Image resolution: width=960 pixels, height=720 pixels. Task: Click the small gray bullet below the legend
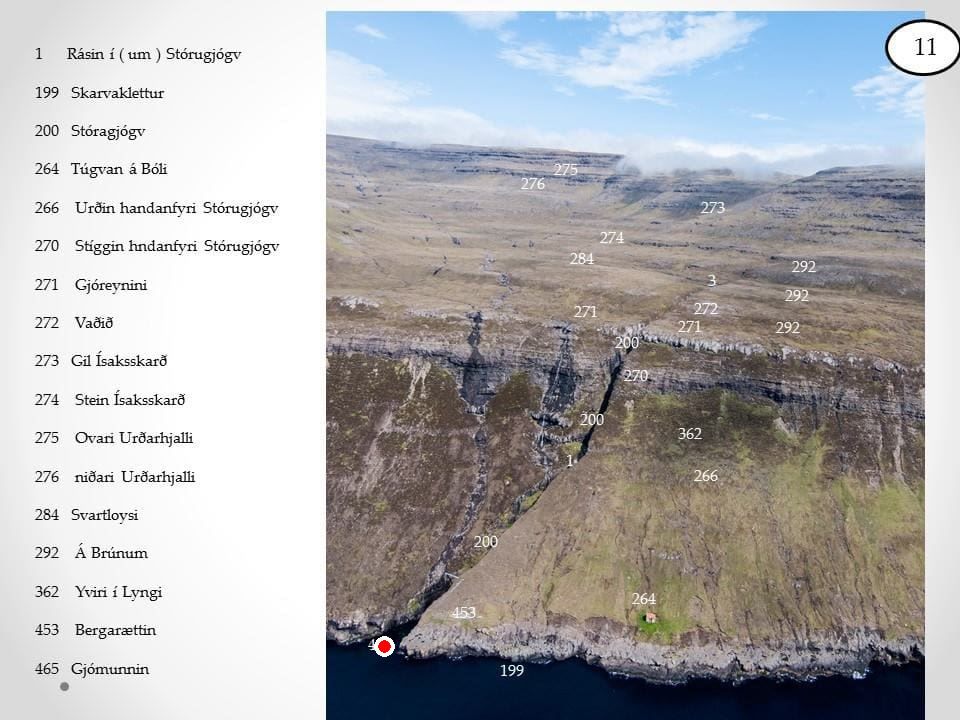coord(65,687)
